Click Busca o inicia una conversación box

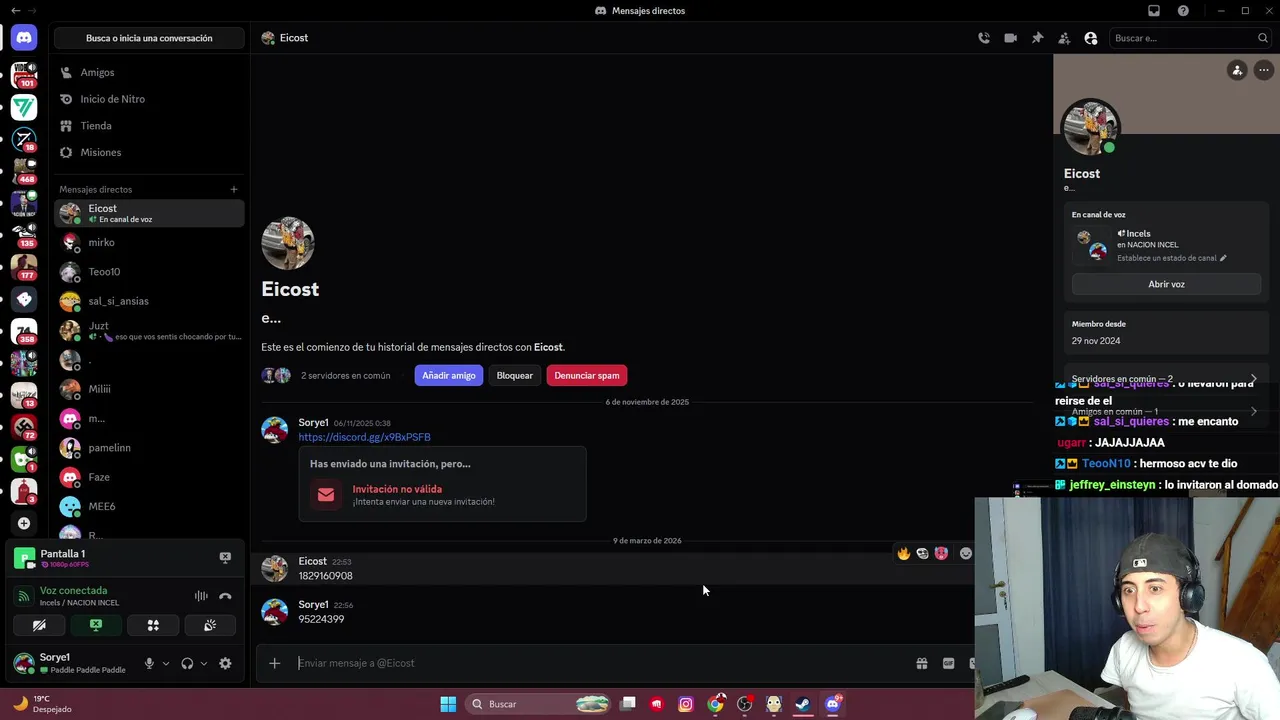tap(149, 38)
